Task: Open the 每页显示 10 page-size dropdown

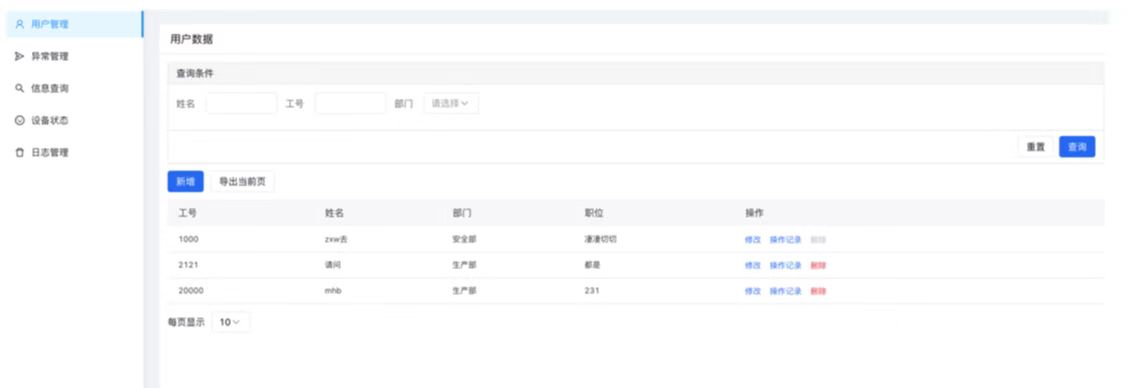Action: [231, 322]
